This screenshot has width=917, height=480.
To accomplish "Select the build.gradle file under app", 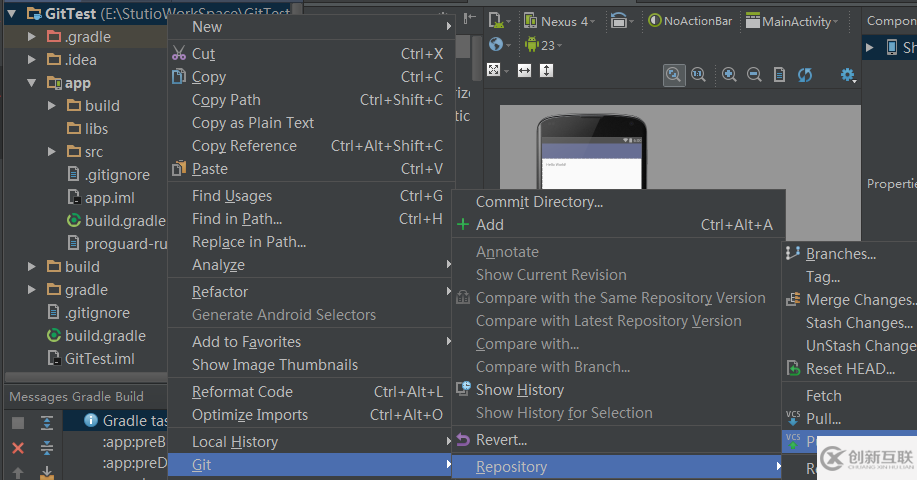I will (x=124, y=221).
